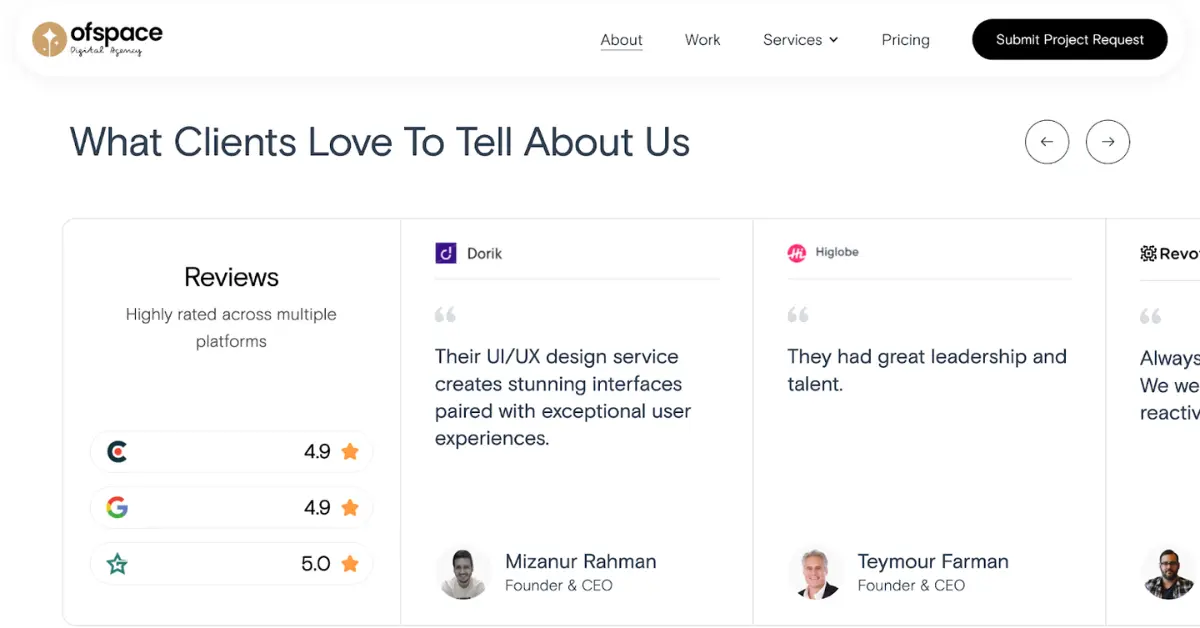Select the Revolut company logo icon
Viewport: 1200px width, 628px height.
(x=1148, y=253)
